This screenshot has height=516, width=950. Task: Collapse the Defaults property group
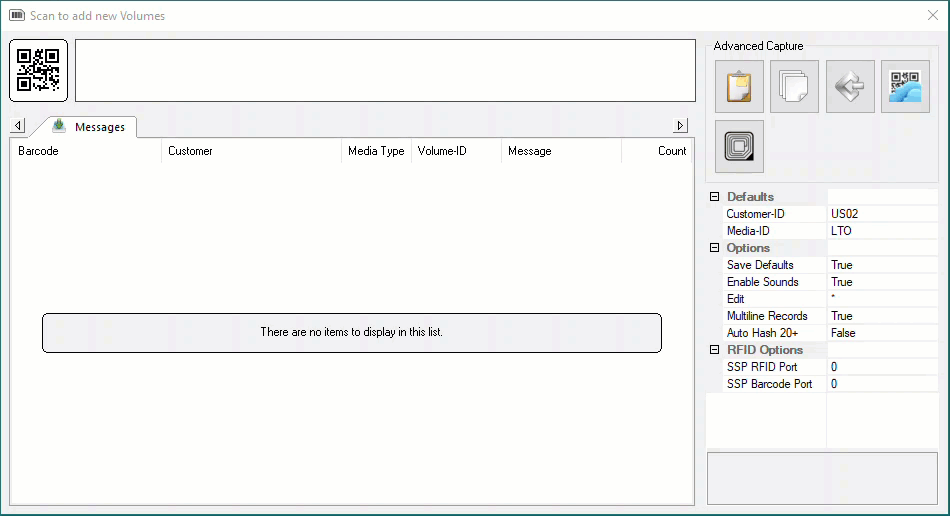tap(714, 197)
